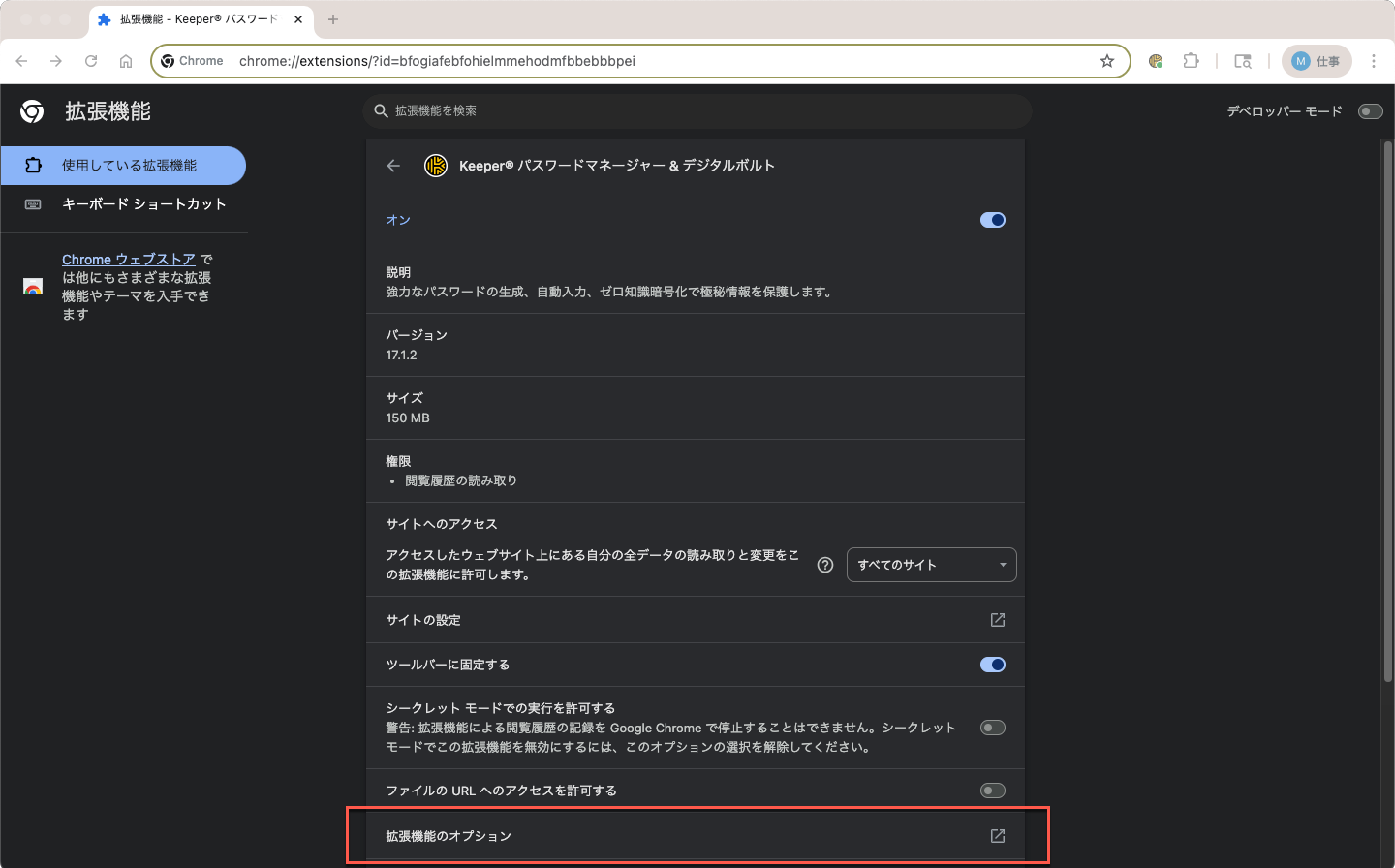Open the Extensions puzzle icon in the toolbar
This screenshot has width=1395, height=868.
(1191, 61)
